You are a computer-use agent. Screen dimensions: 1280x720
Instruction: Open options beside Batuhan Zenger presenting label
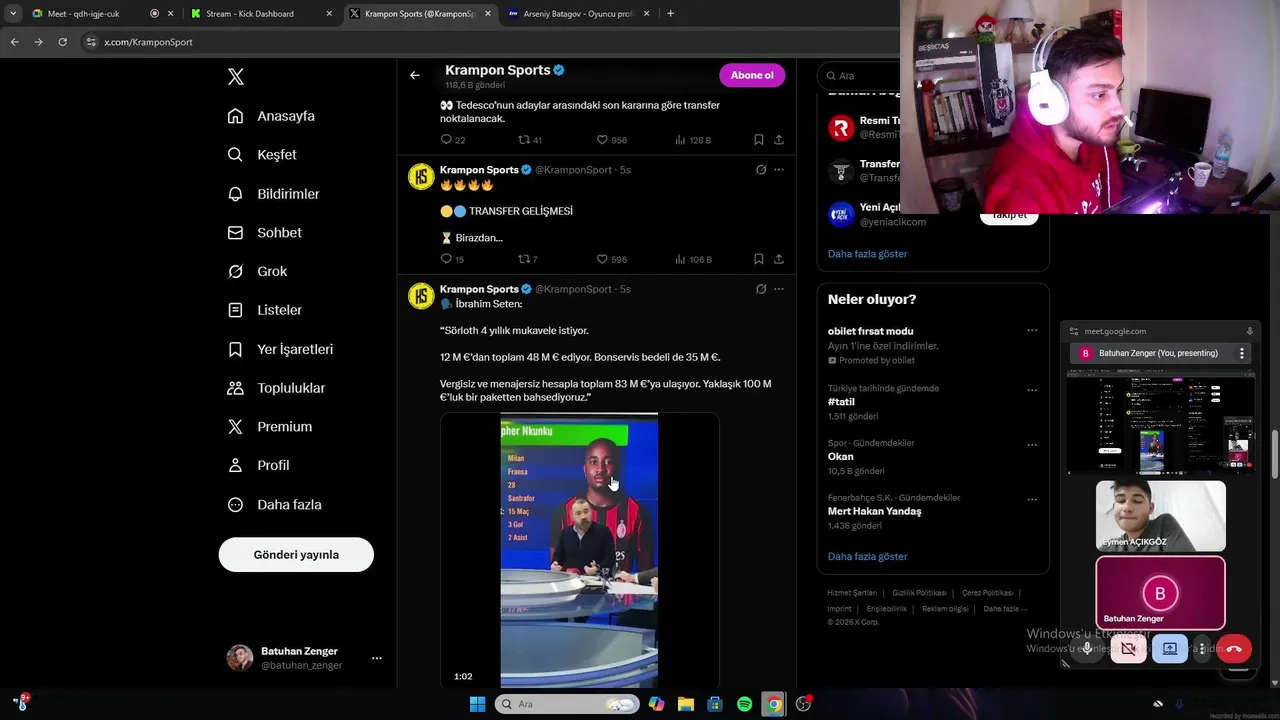pyautogui.click(x=1242, y=353)
